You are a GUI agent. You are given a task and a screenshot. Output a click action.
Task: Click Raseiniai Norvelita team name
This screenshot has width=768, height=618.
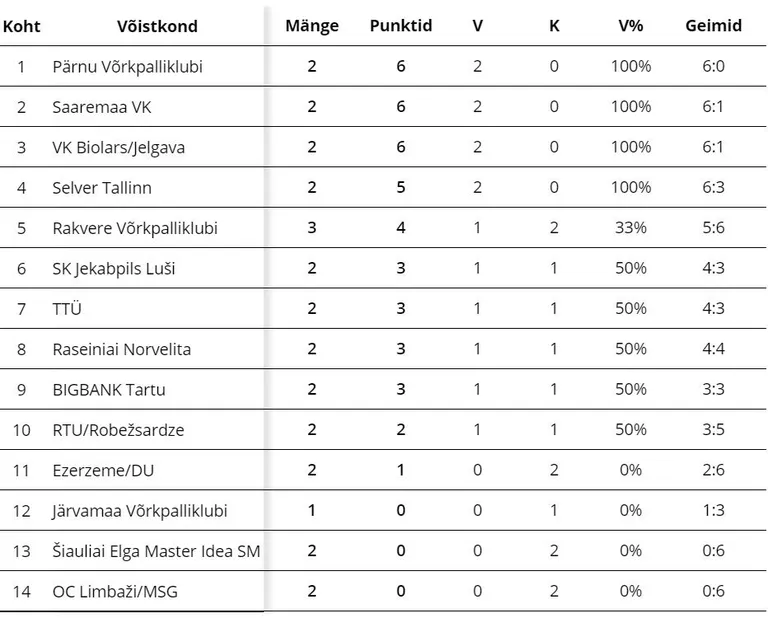pos(121,349)
